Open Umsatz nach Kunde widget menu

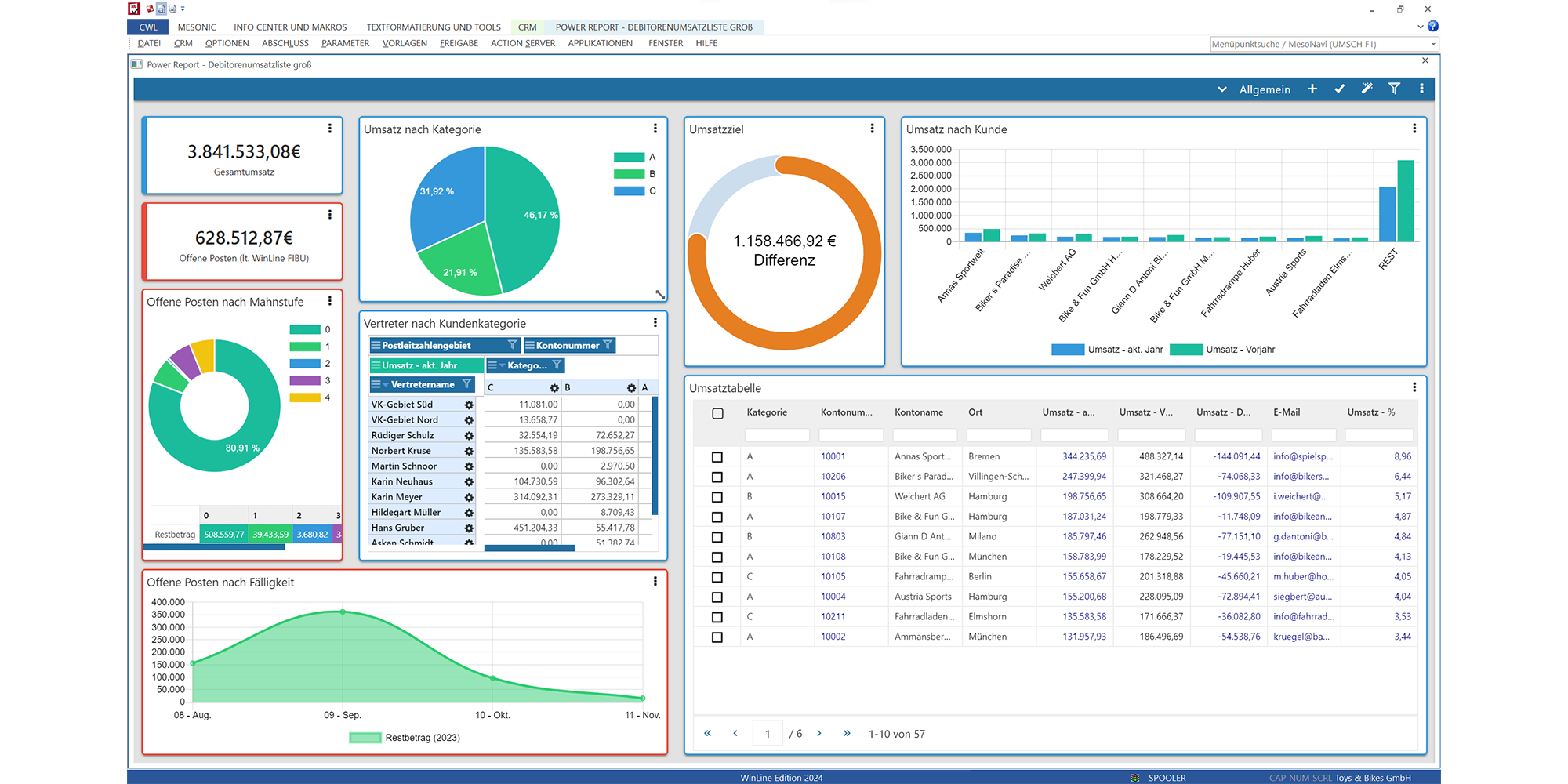tap(1414, 129)
